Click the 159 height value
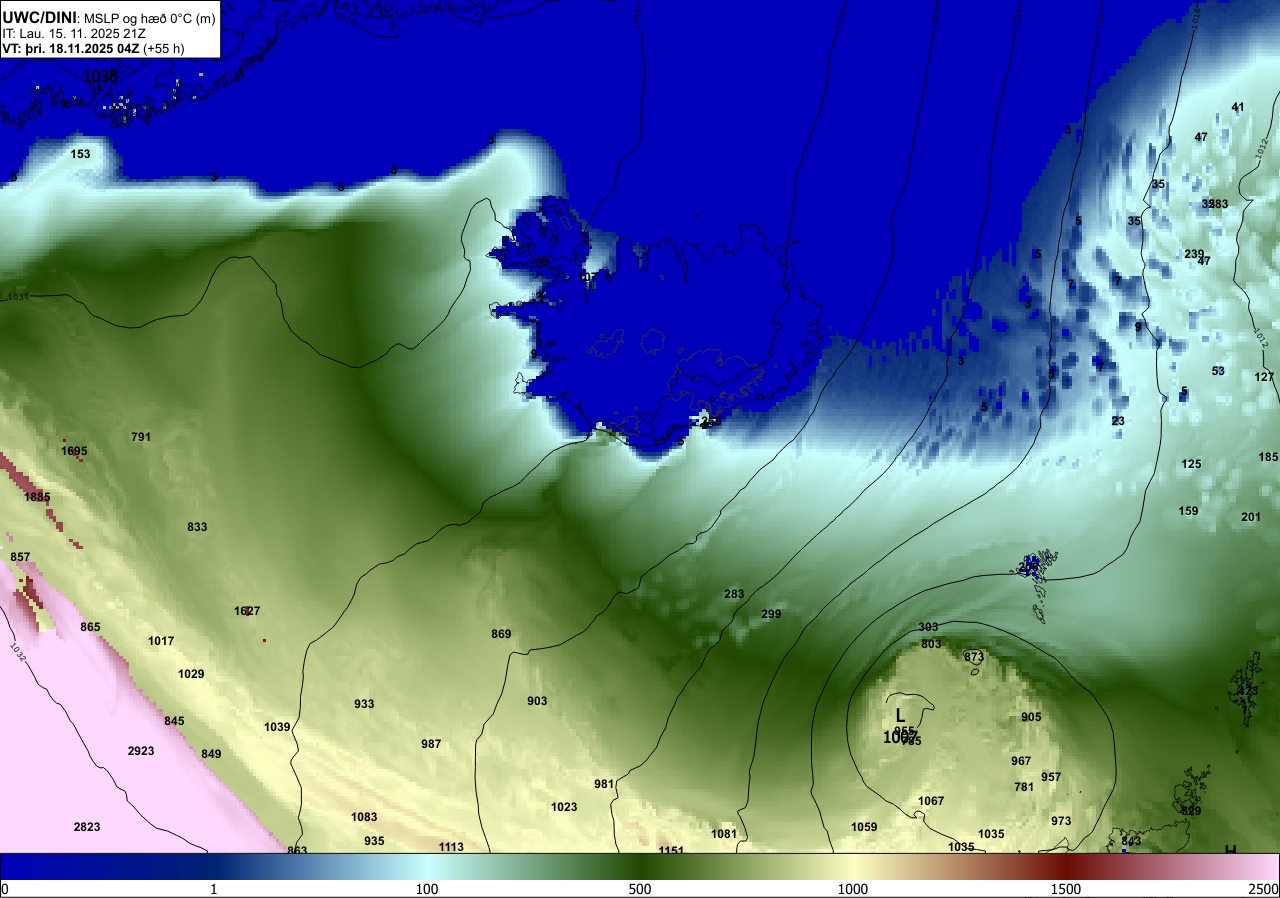1280x898 pixels. pos(1188,511)
